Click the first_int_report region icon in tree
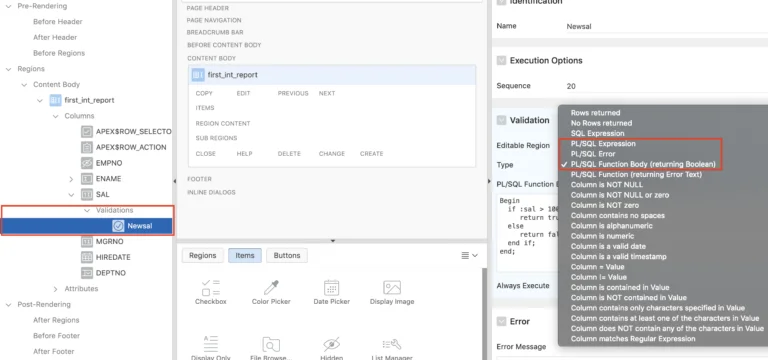 [55, 100]
